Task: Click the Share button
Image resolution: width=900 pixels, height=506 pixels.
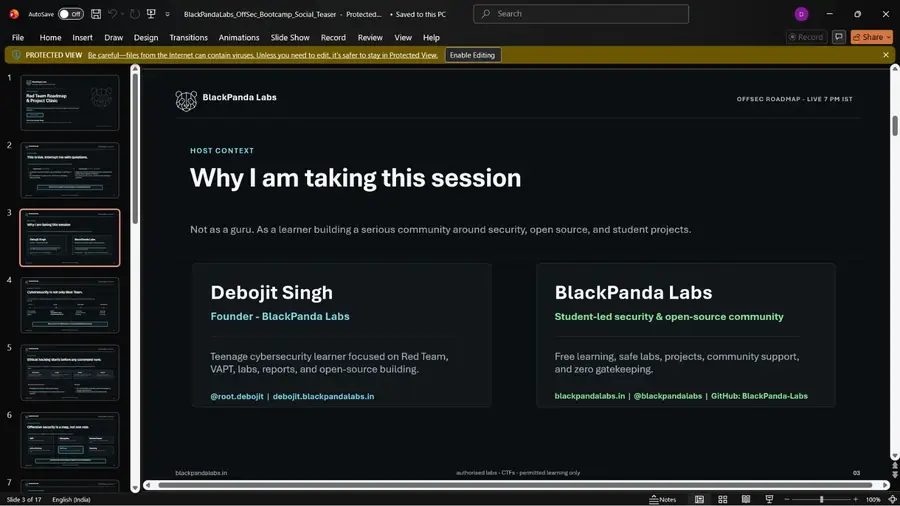Action: pyautogui.click(x=871, y=37)
